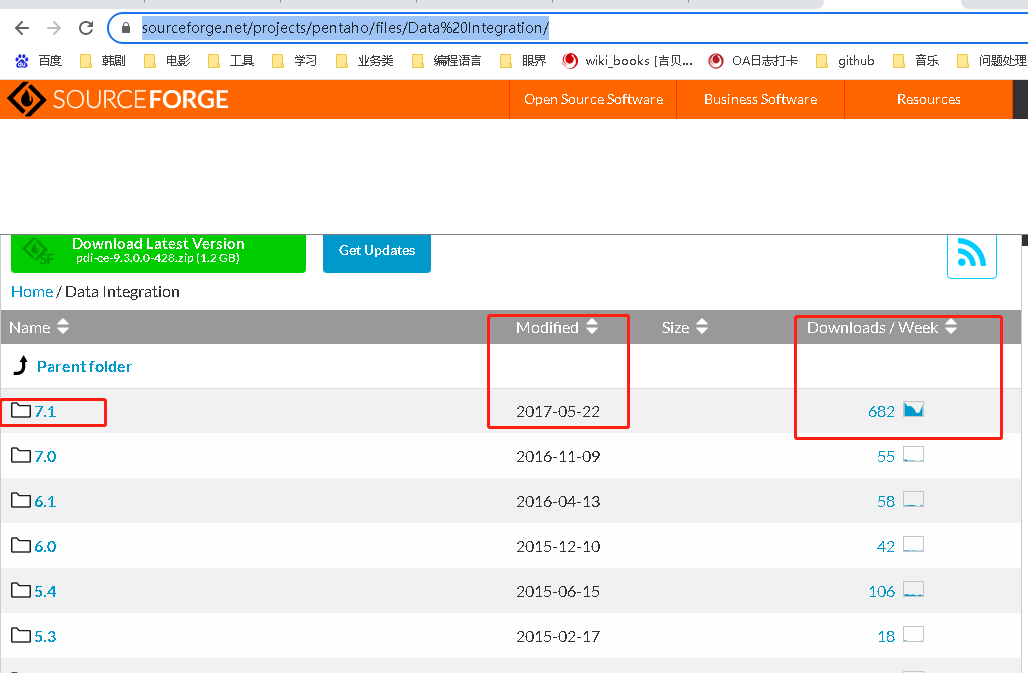Open the Open Source Software menu
Viewport: 1028px width, 673px height.
point(593,100)
